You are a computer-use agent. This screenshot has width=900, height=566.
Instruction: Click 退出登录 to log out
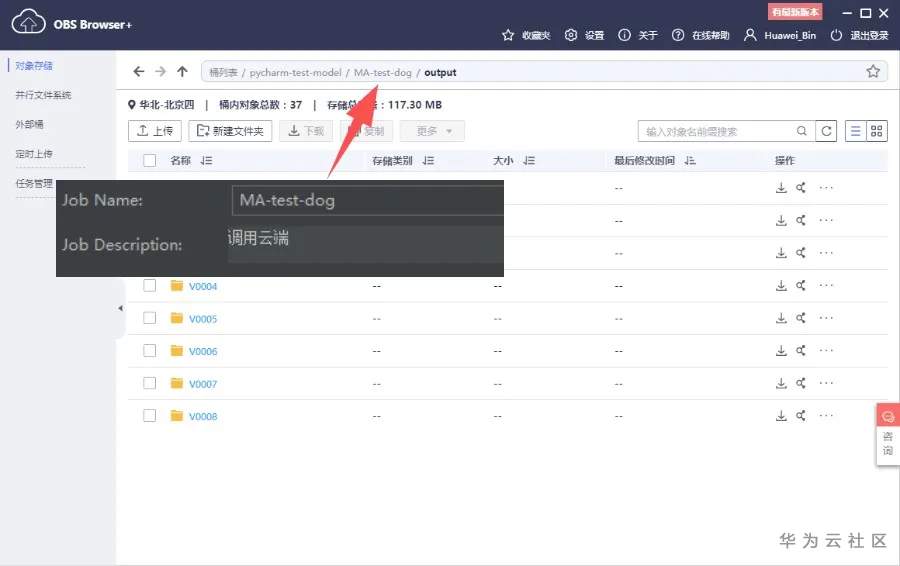(859, 36)
